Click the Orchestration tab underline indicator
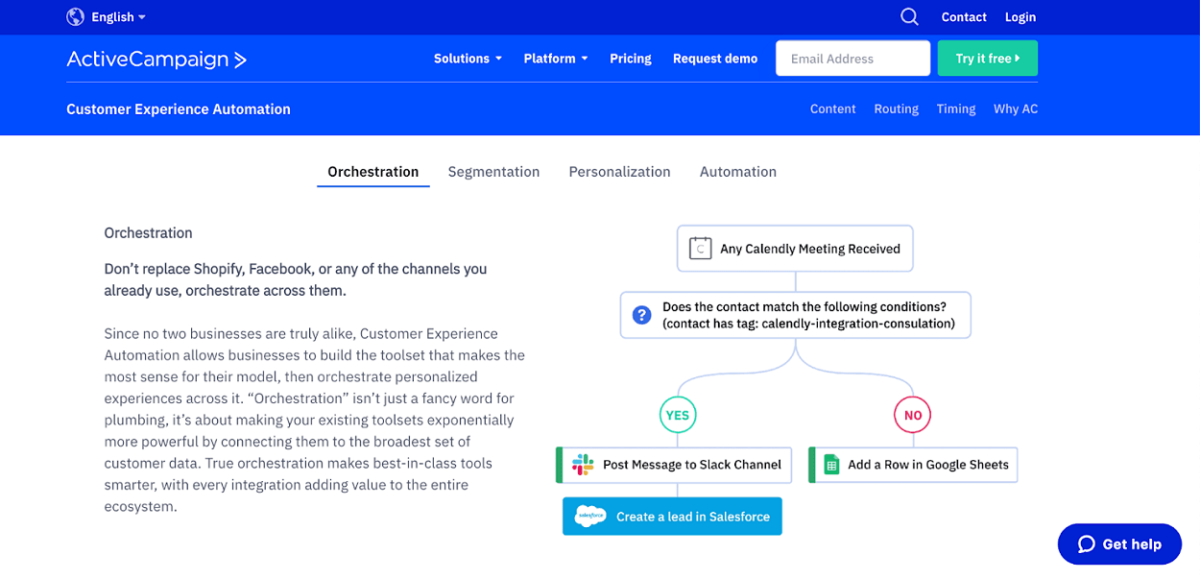The image size is (1200, 579). pyautogui.click(x=373, y=186)
